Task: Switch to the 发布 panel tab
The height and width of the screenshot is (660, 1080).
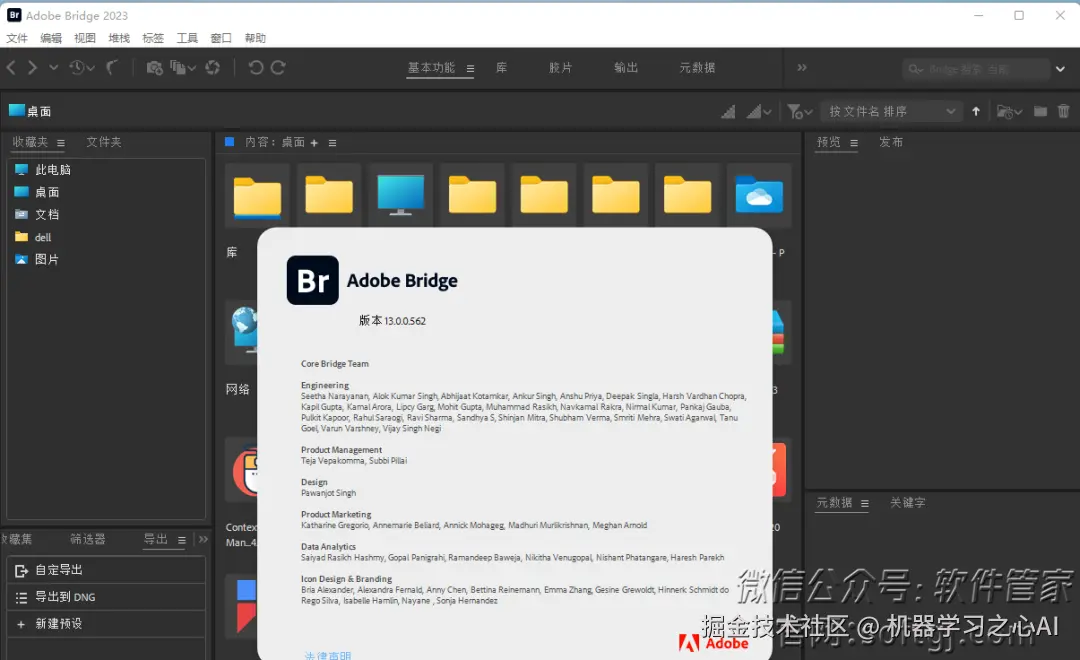Action: click(891, 142)
